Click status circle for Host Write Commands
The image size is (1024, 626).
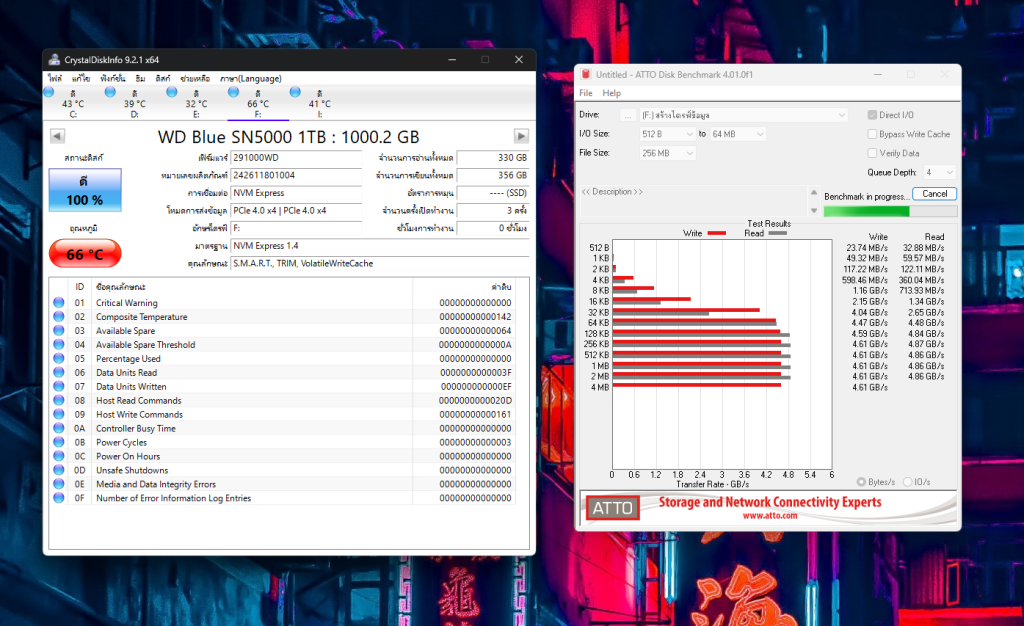[59, 415]
